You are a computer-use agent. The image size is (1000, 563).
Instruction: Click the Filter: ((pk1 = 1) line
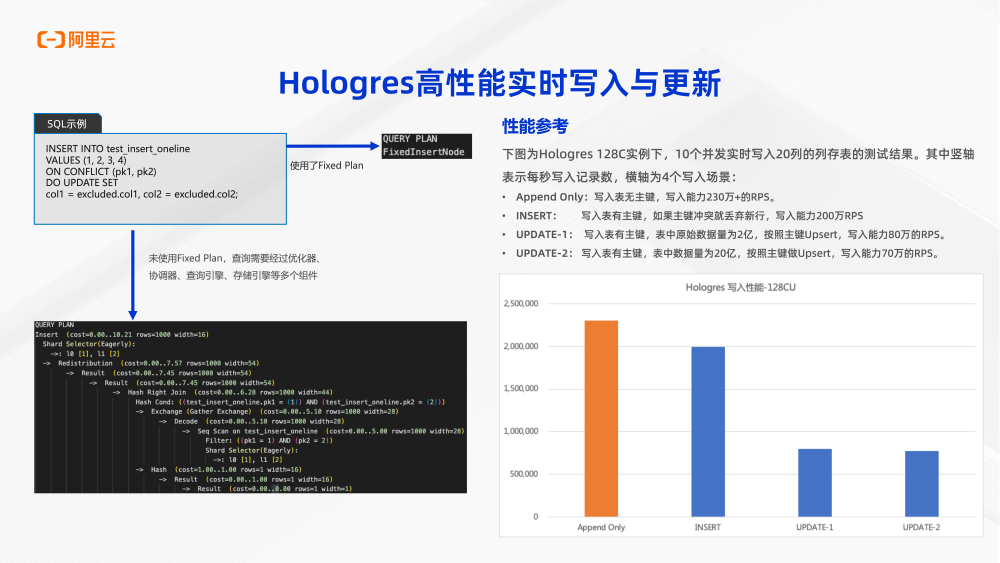click(268, 441)
